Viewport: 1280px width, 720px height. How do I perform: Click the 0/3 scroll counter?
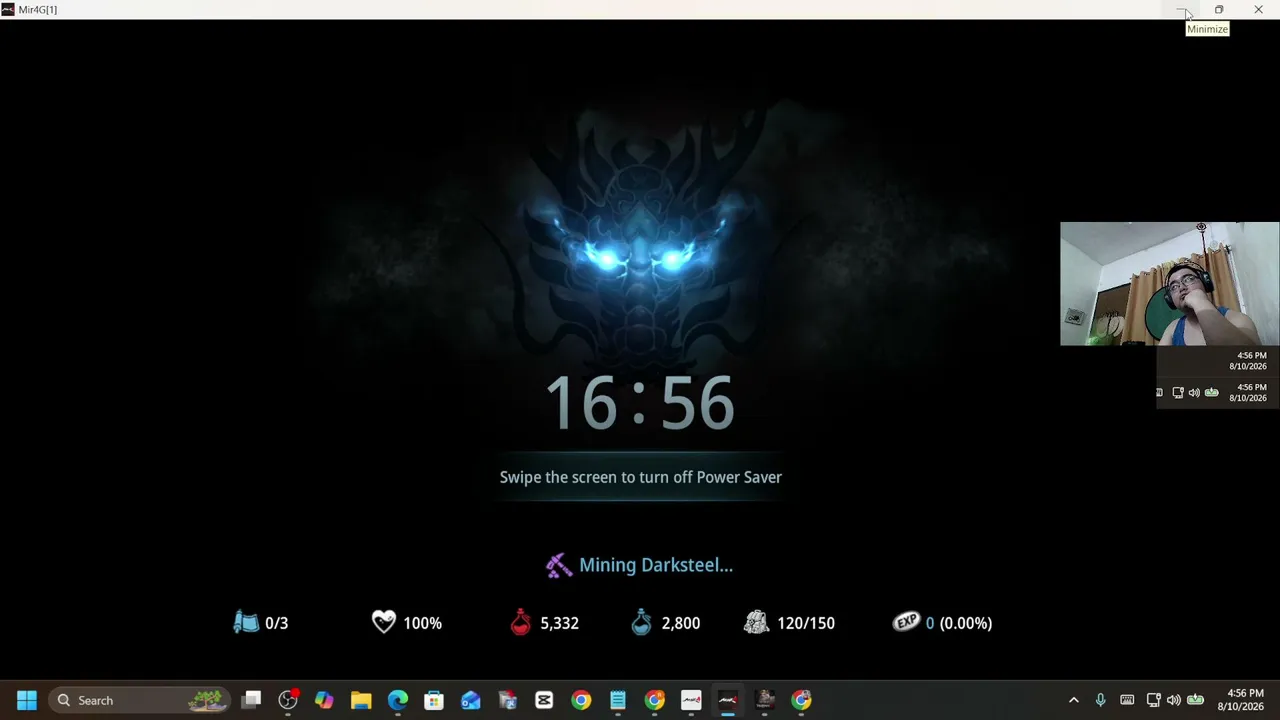click(x=277, y=623)
